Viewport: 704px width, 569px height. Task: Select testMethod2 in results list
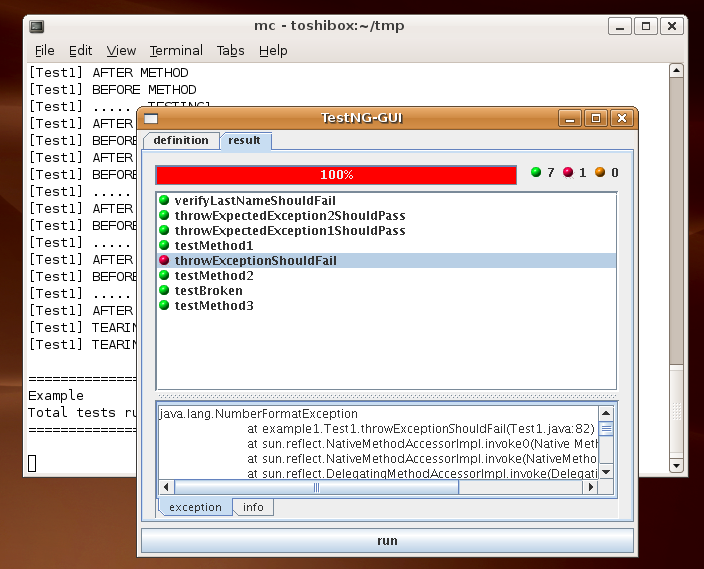point(387,276)
